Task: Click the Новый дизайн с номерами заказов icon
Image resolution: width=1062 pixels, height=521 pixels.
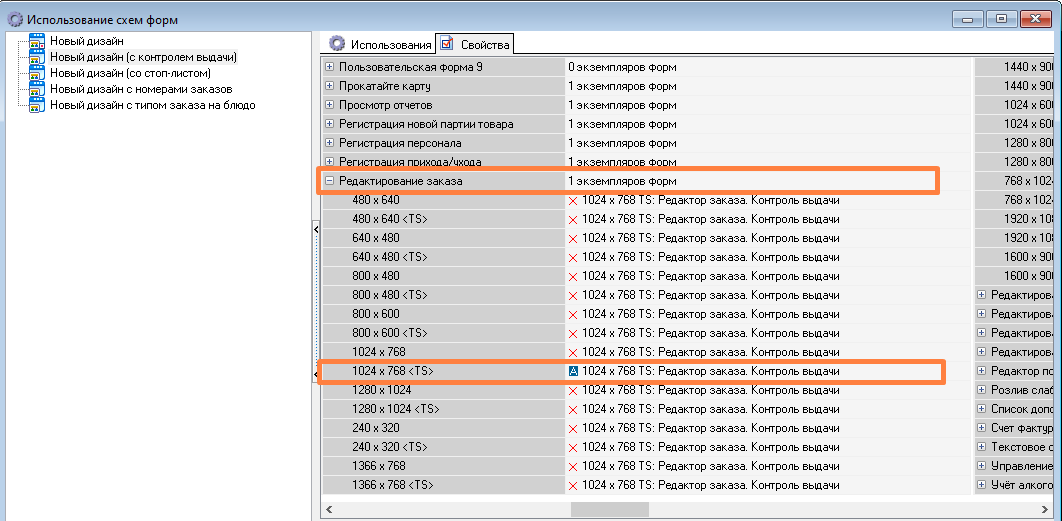Action: coord(37,89)
